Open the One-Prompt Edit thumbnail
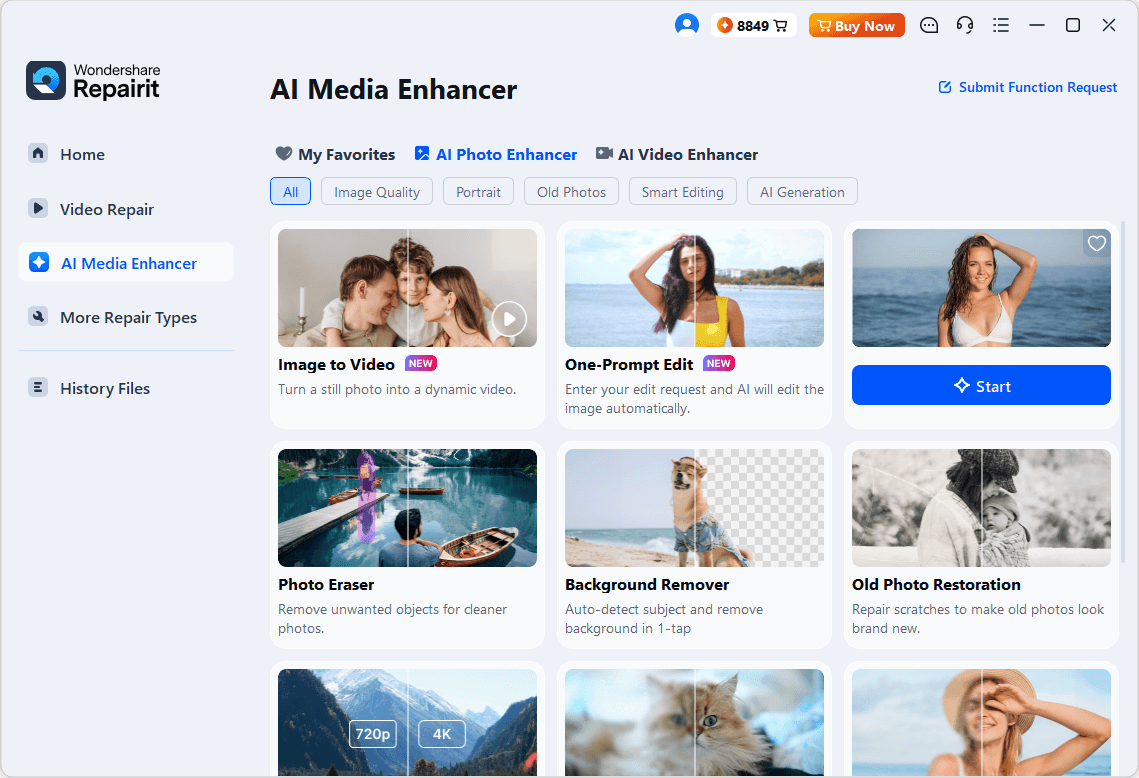Image resolution: width=1139 pixels, height=778 pixels. coord(694,288)
